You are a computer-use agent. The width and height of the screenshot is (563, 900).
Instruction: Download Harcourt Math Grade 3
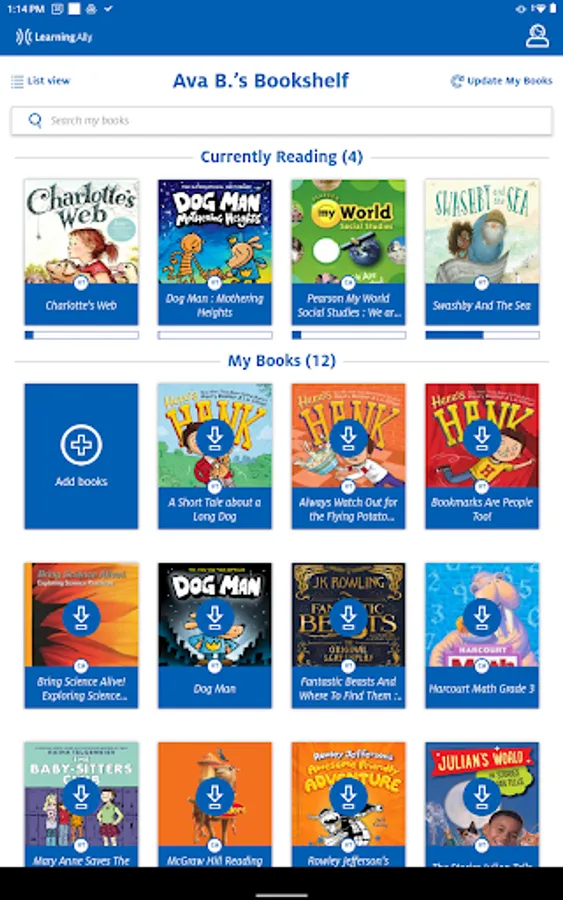[x=482, y=617]
